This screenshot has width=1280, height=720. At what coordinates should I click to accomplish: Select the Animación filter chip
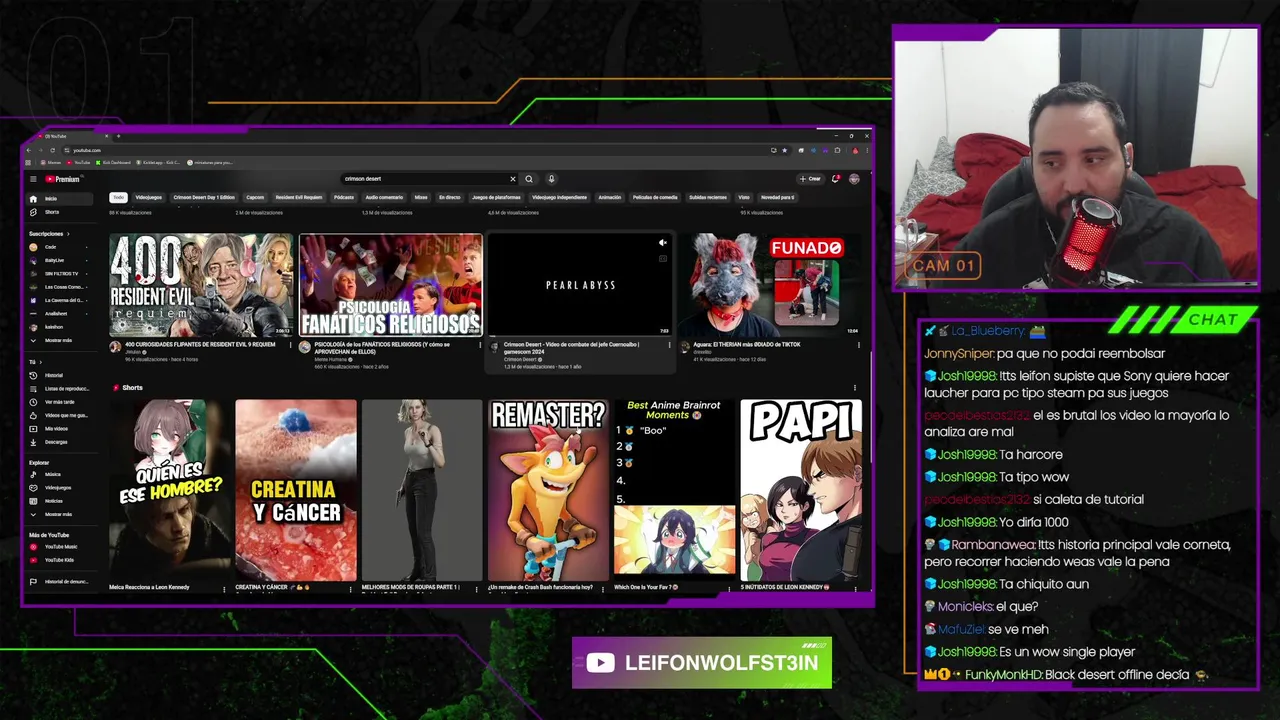[x=610, y=197]
